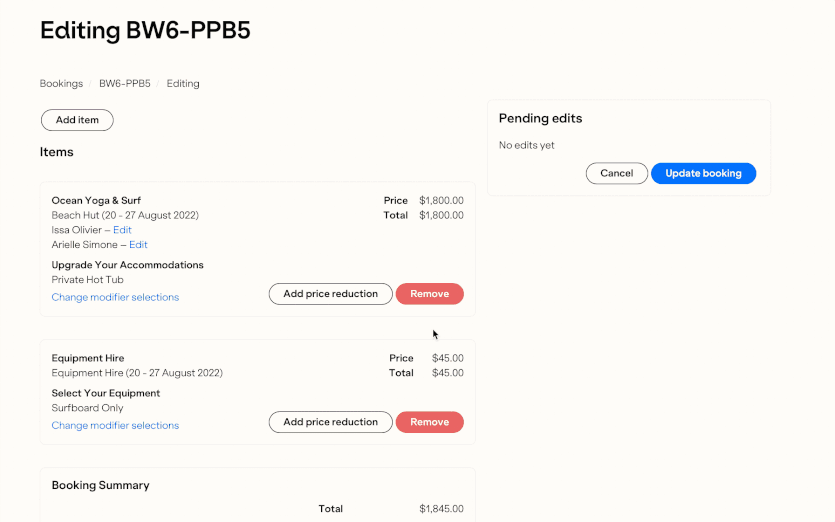Open the Bookings breadcrumb link
Image resolution: width=835 pixels, height=522 pixels.
pyautogui.click(x=61, y=84)
